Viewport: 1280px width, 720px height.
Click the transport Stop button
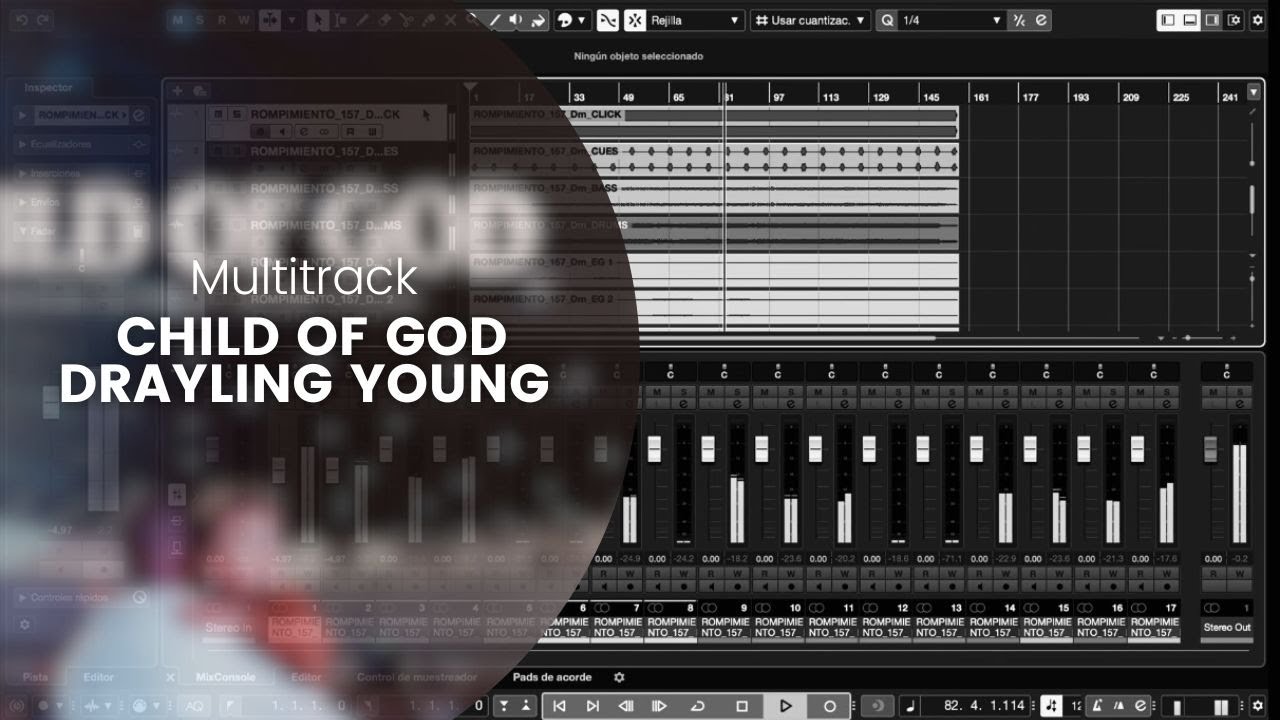pos(741,706)
